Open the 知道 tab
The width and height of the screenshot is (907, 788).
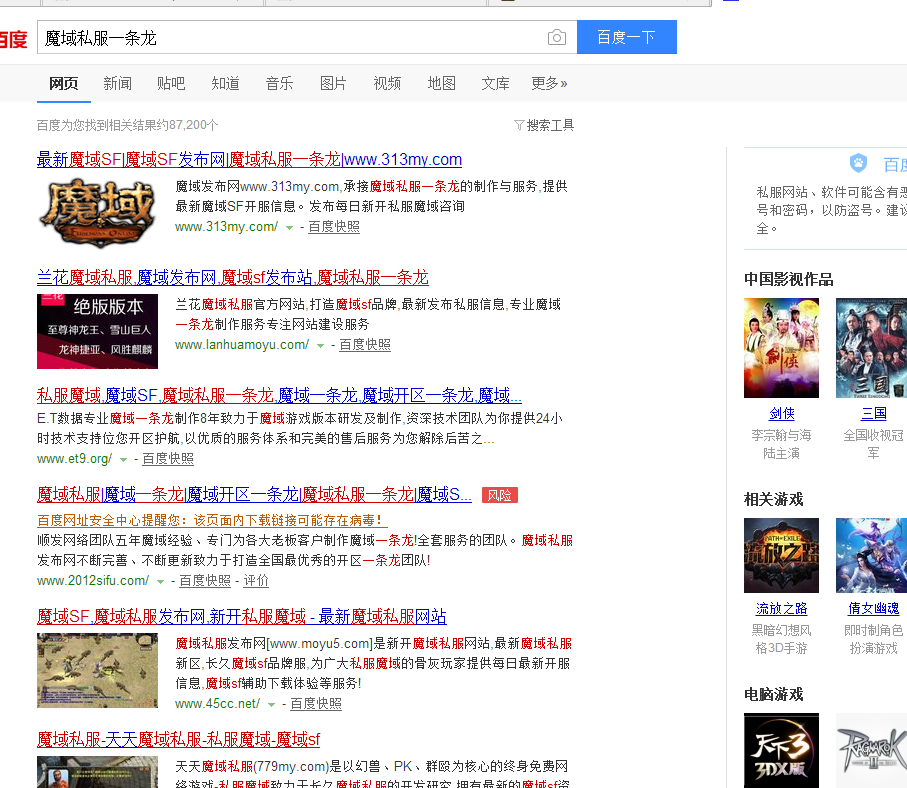[x=226, y=84]
